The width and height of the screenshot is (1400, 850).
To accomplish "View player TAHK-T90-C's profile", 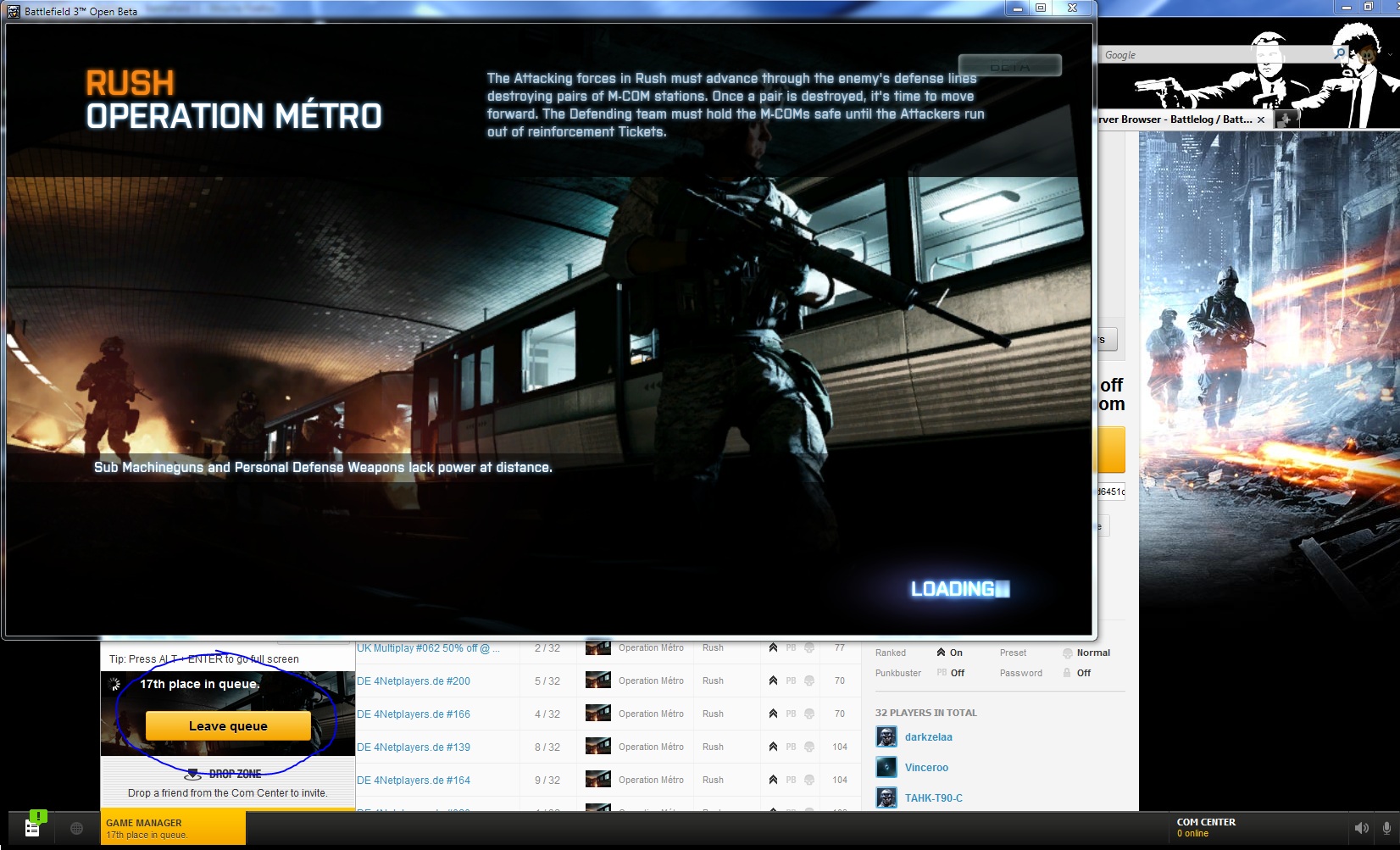I will pyautogui.click(x=933, y=798).
